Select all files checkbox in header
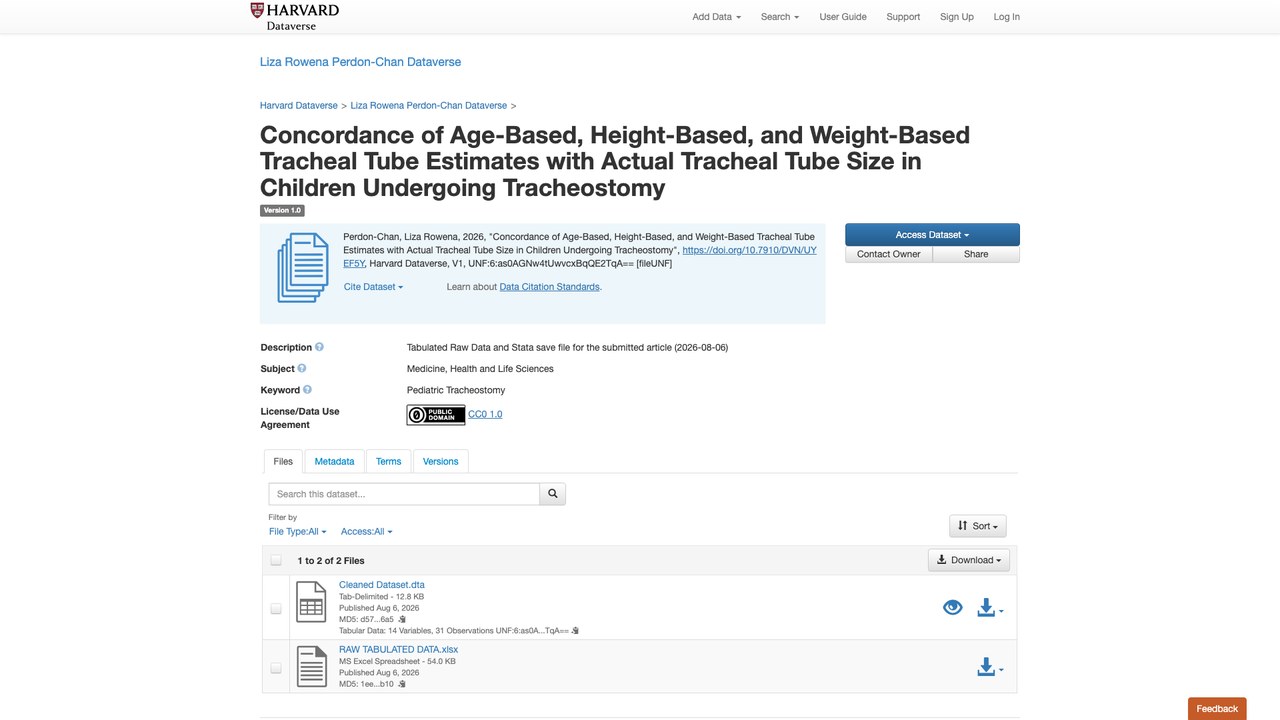Image resolution: width=1280 pixels, height=720 pixels. click(276, 560)
